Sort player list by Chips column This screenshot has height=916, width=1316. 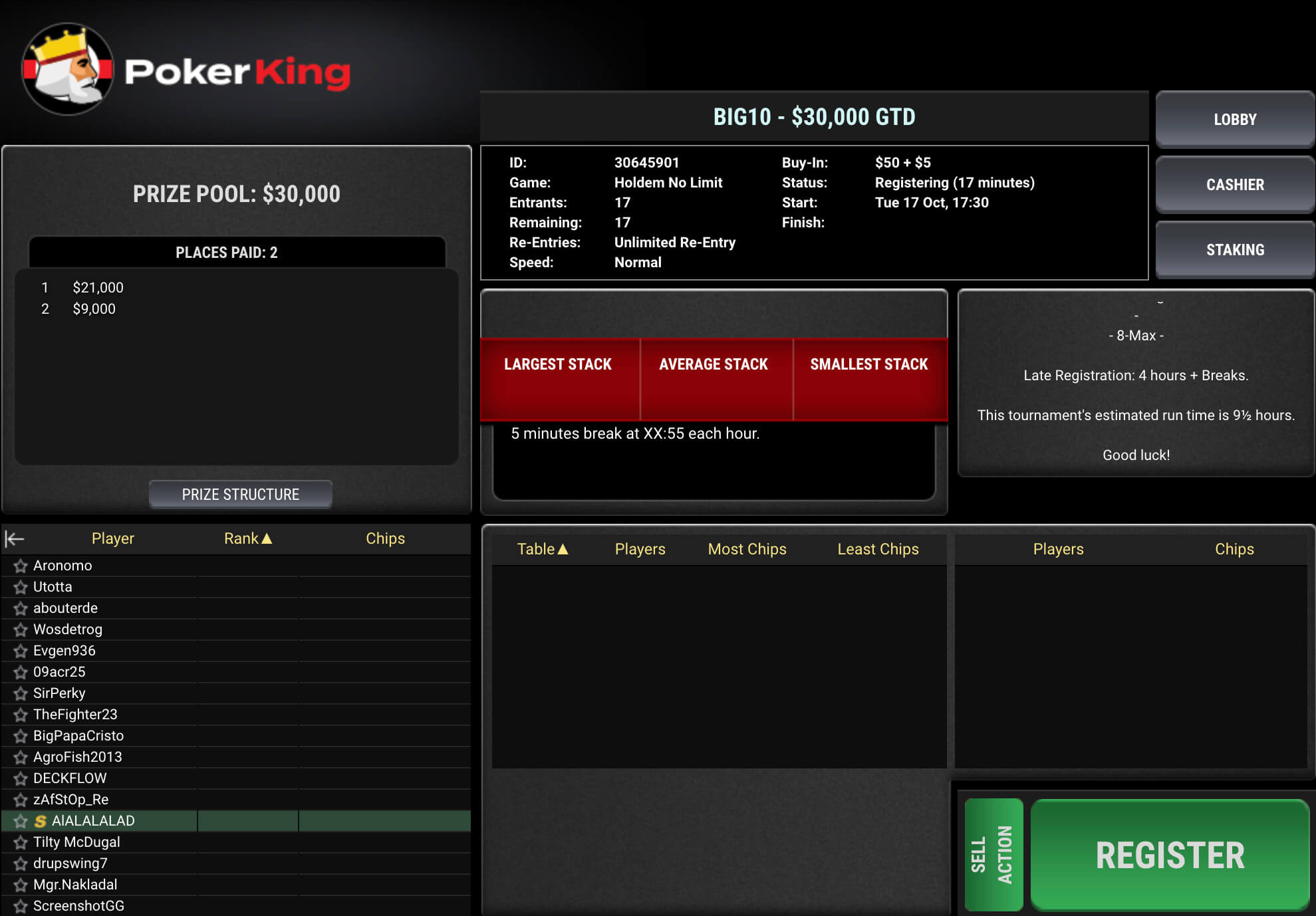(385, 538)
